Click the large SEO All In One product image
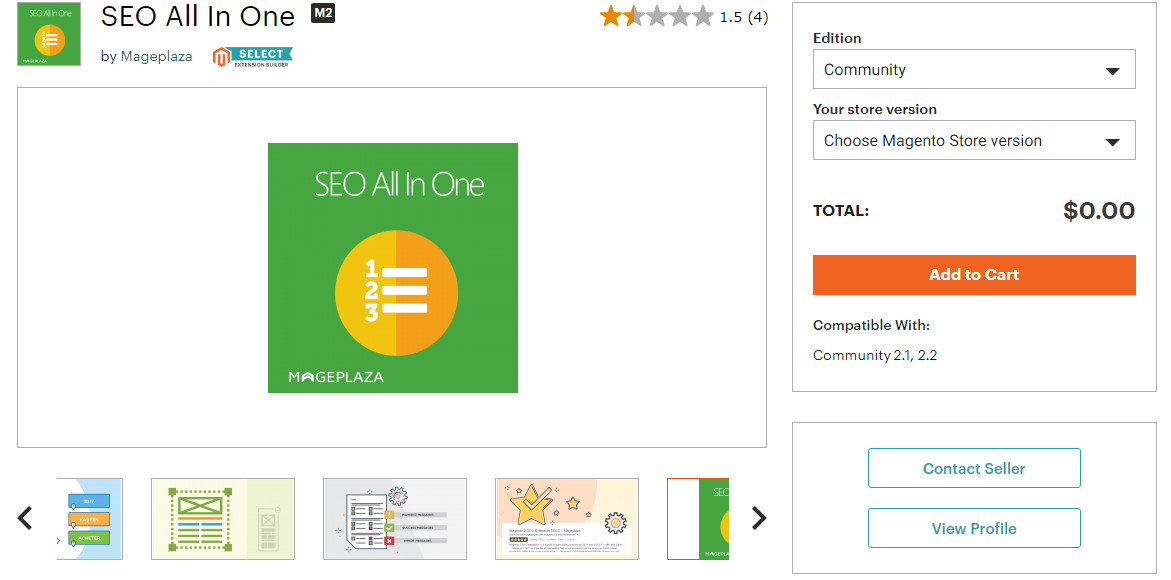The height and width of the screenshot is (580, 1171). 393,268
